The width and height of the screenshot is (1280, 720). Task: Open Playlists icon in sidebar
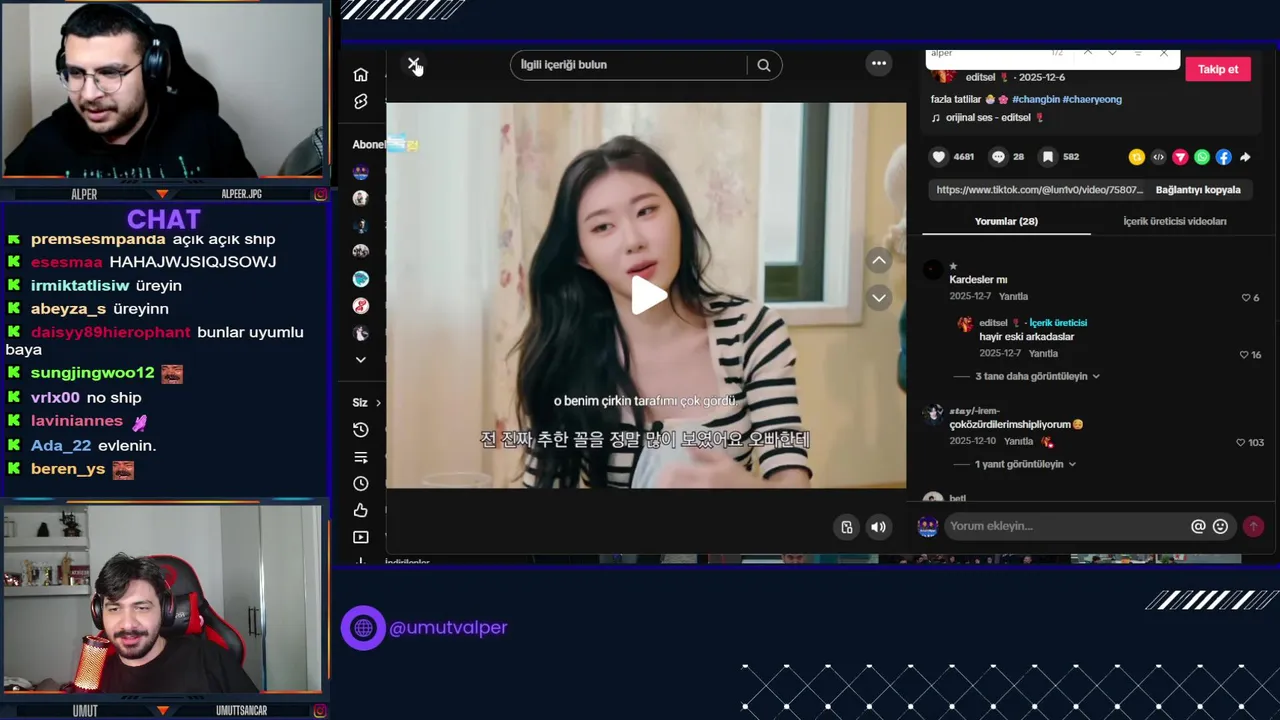(361, 457)
